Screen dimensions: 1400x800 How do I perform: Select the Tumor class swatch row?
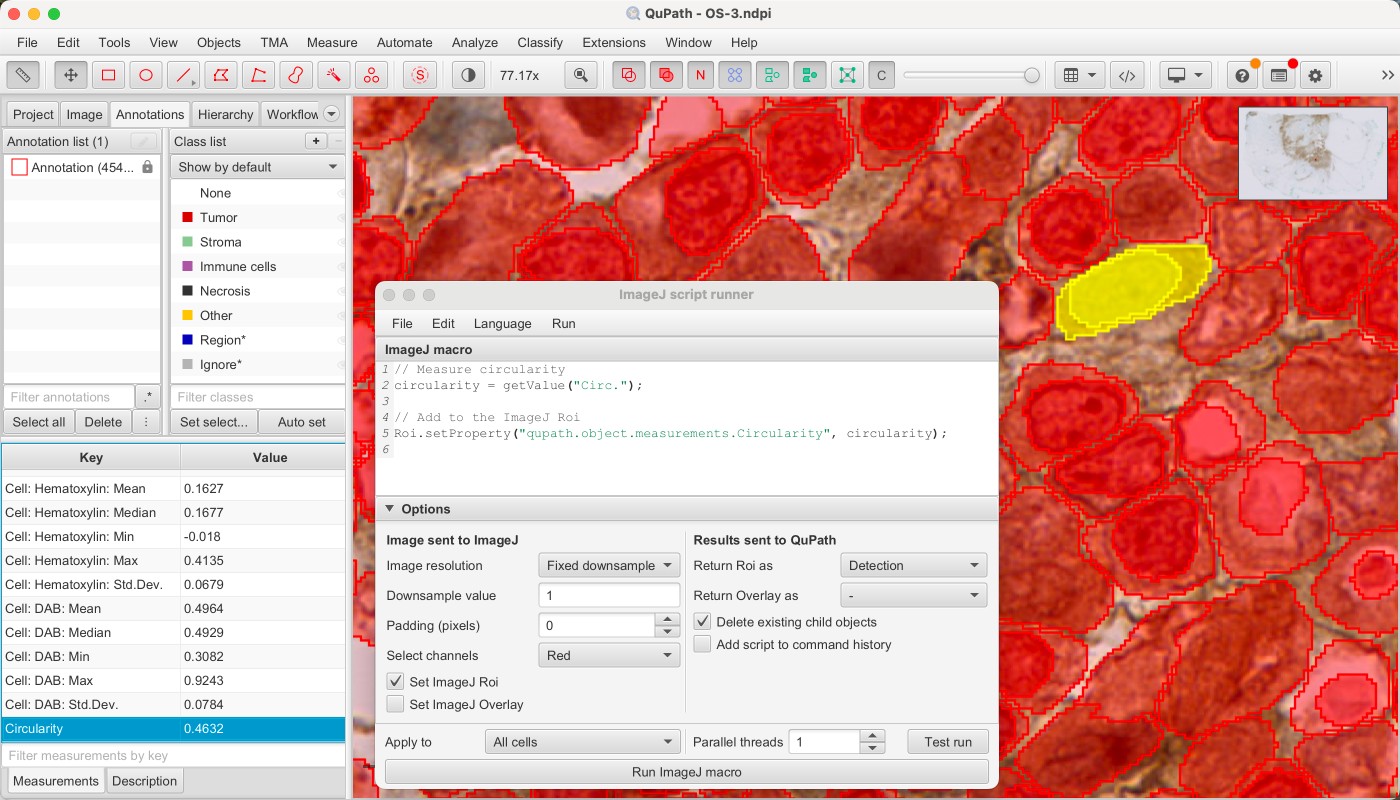(x=258, y=217)
